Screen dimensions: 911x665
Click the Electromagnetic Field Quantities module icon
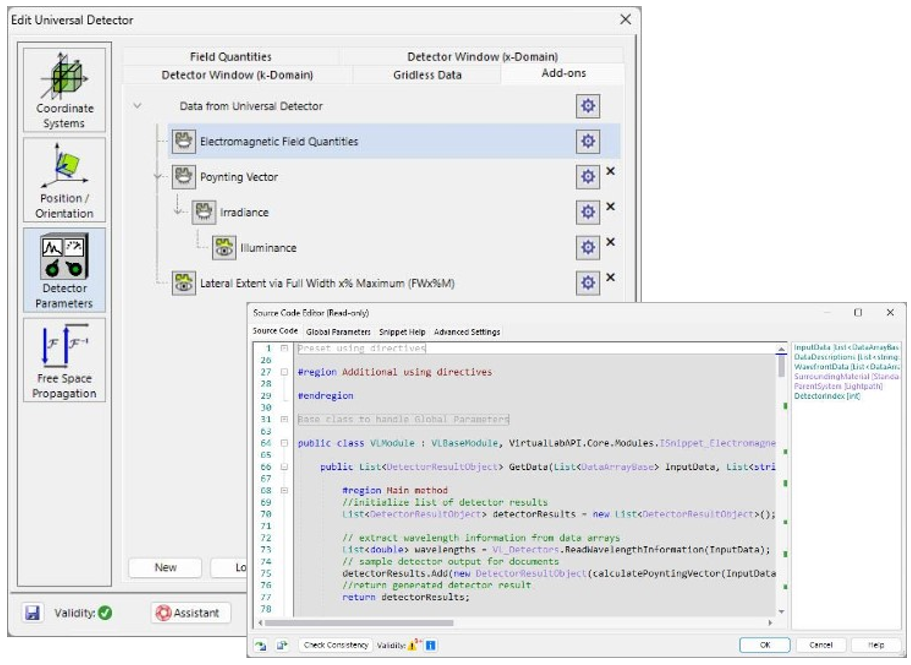[184, 141]
